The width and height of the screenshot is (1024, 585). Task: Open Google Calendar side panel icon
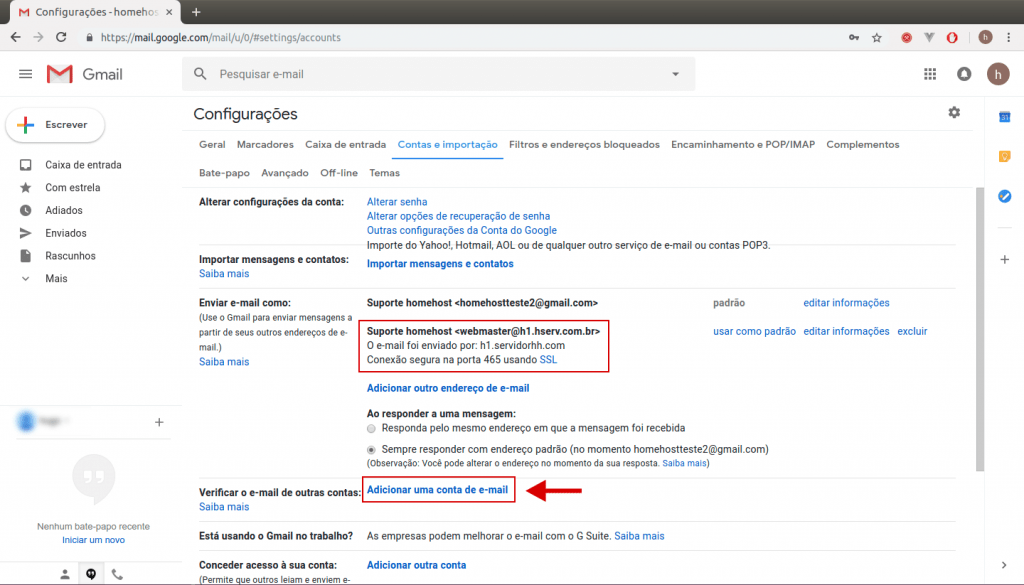[x=1004, y=117]
